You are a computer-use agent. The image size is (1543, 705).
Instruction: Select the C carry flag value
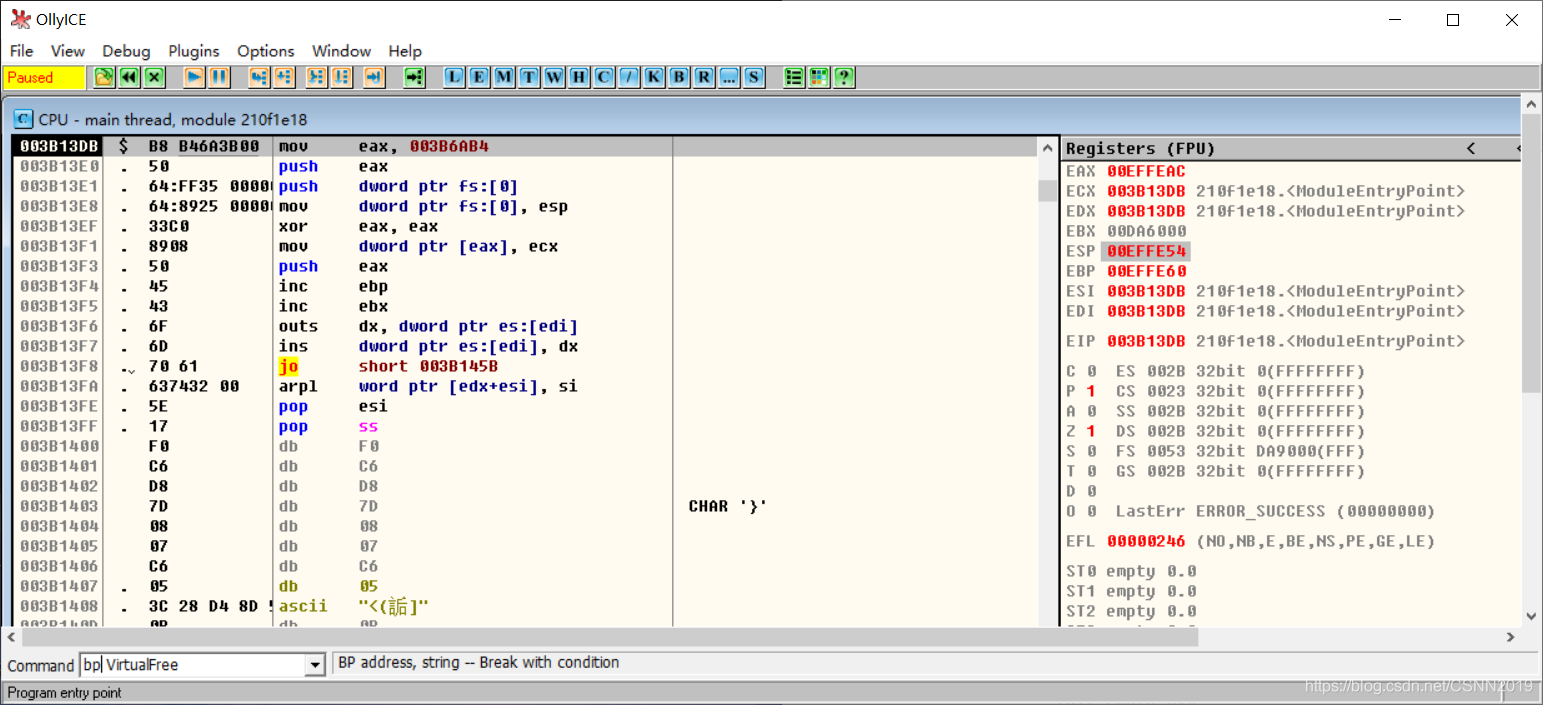point(1091,371)
